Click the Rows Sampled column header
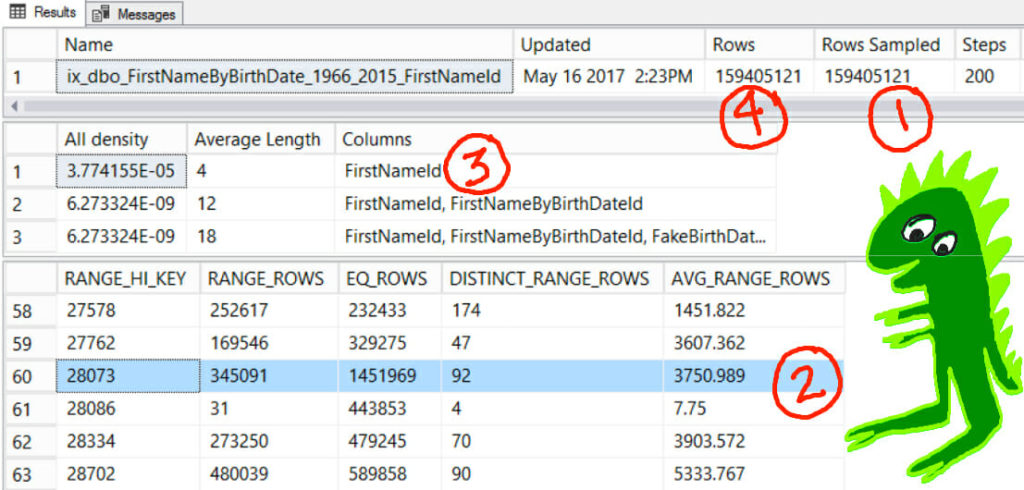The height and width of the screenshot is (490, 1024). click(x=881, y=45)
